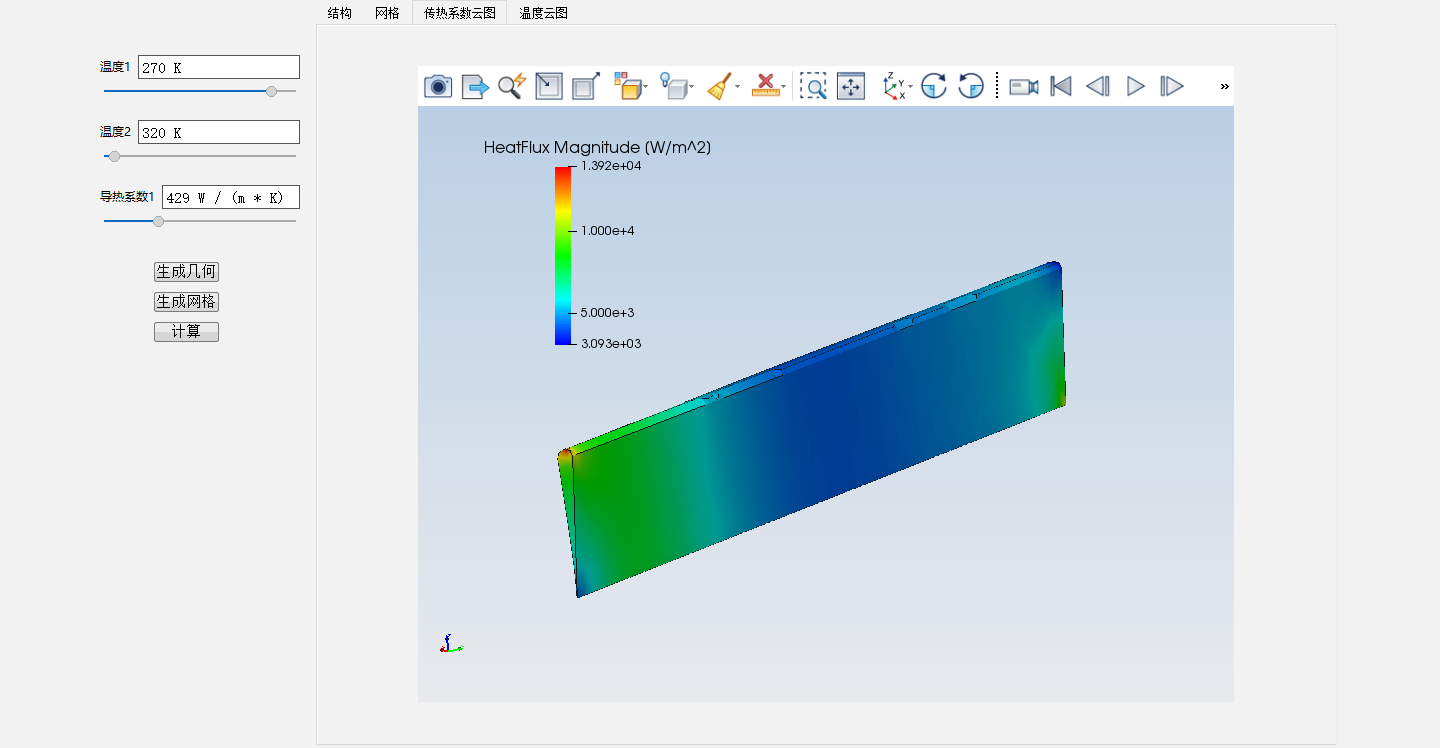
Task: Click the light bulb cube icon
Action: [x=674, y=86]
